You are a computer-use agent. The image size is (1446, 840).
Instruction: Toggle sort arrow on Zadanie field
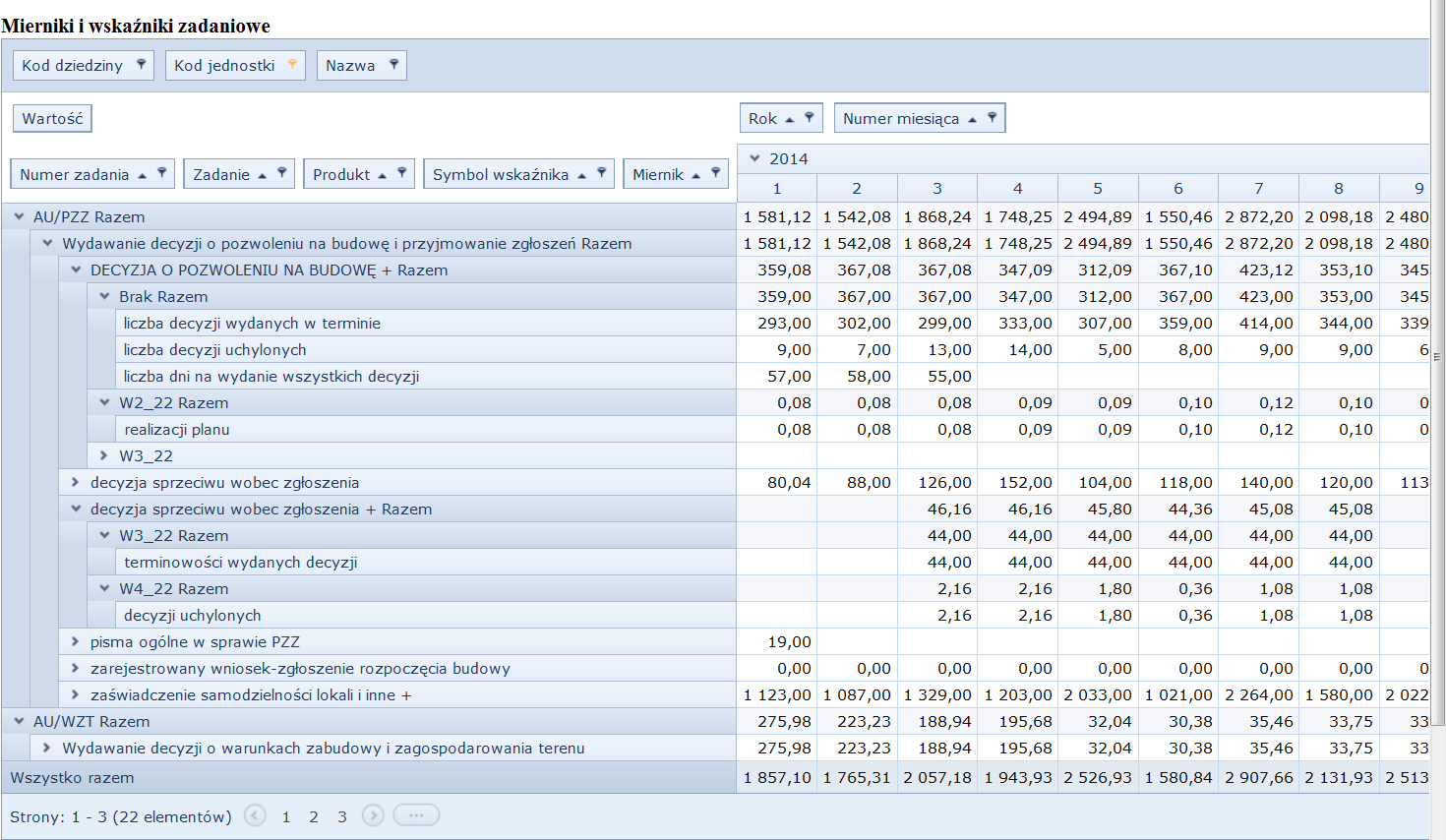coord(262,175)
